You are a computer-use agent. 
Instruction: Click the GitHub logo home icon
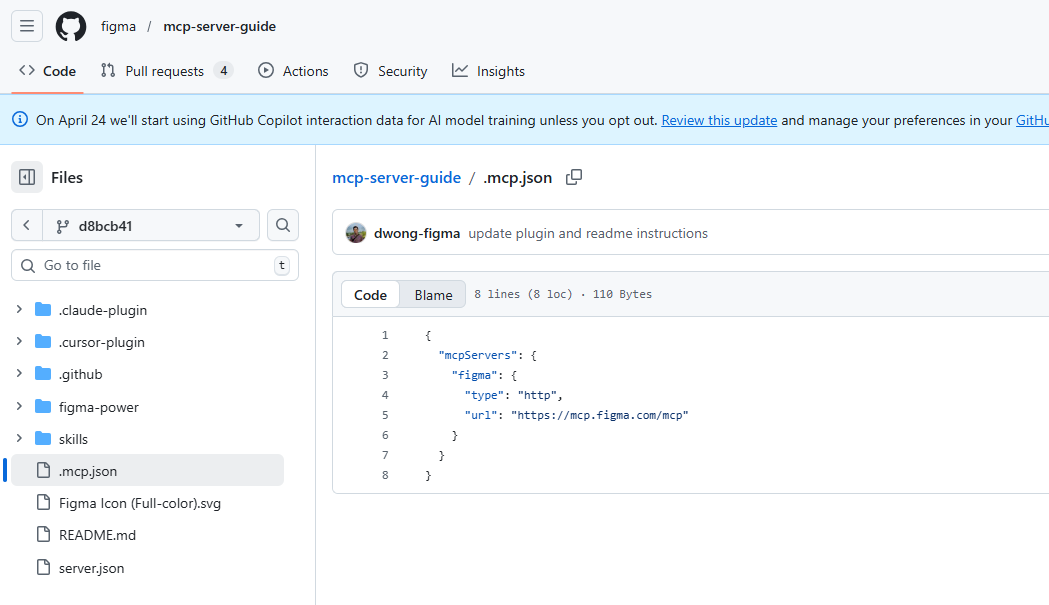tap(71, 26)
